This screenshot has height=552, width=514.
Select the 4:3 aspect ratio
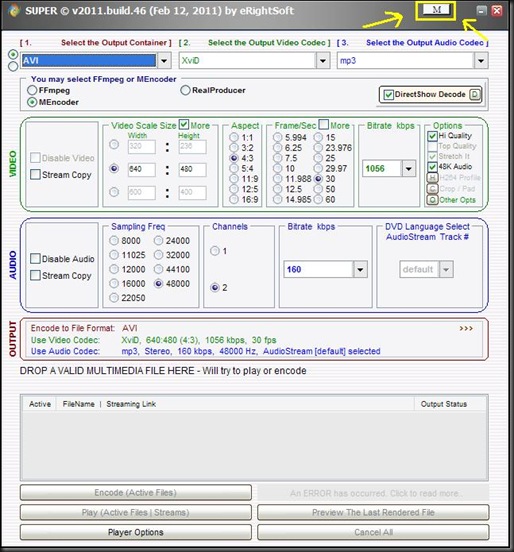(x=234, y=158)
